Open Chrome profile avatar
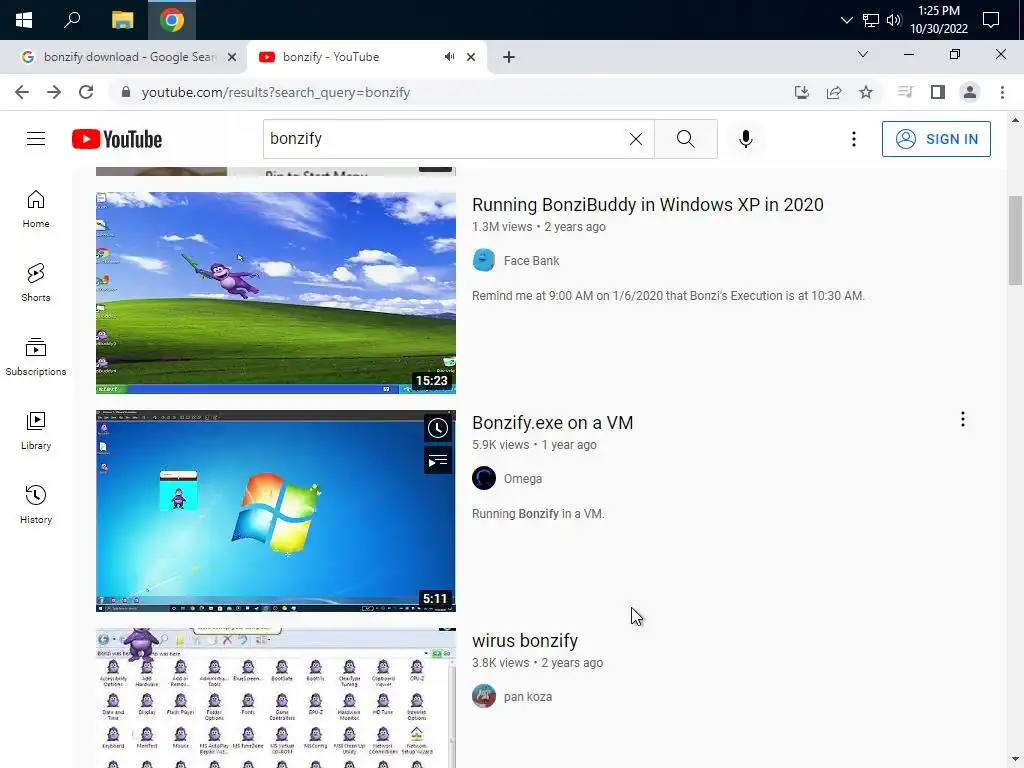This screenshot has width=1024, height=768. click(970, 92)
